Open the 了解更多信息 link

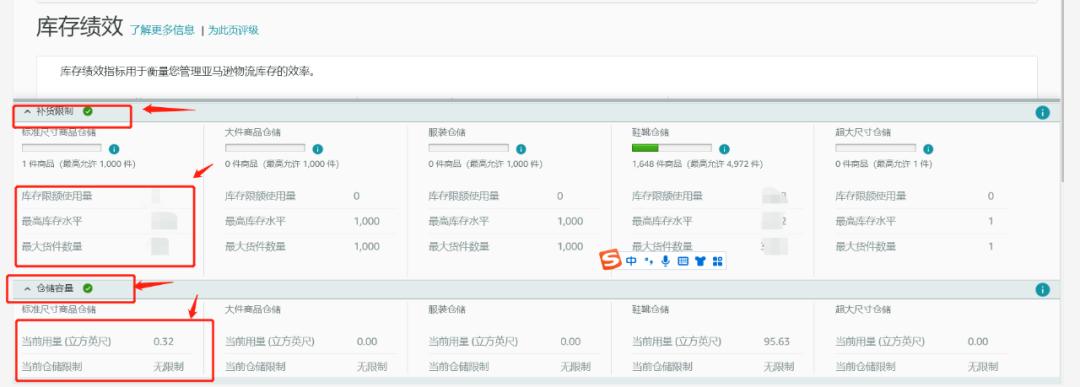(x=163, y=30)
